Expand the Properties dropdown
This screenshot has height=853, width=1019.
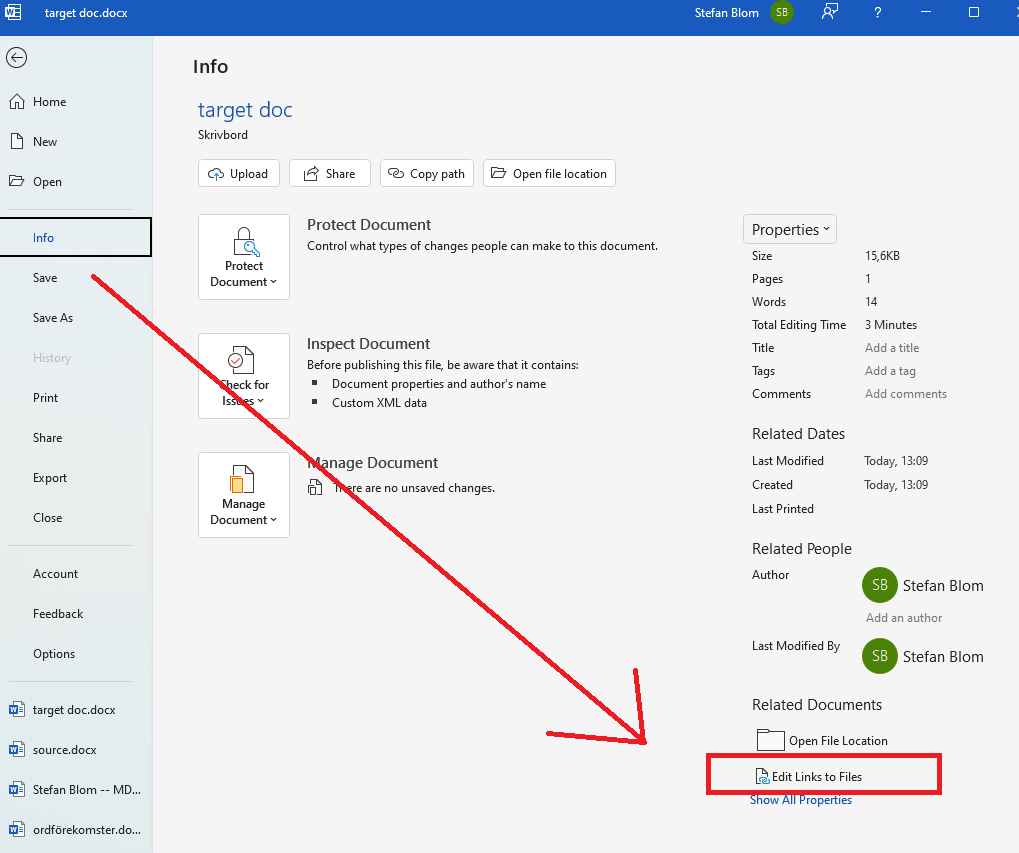pyautogui.click(x=790, y=229)
